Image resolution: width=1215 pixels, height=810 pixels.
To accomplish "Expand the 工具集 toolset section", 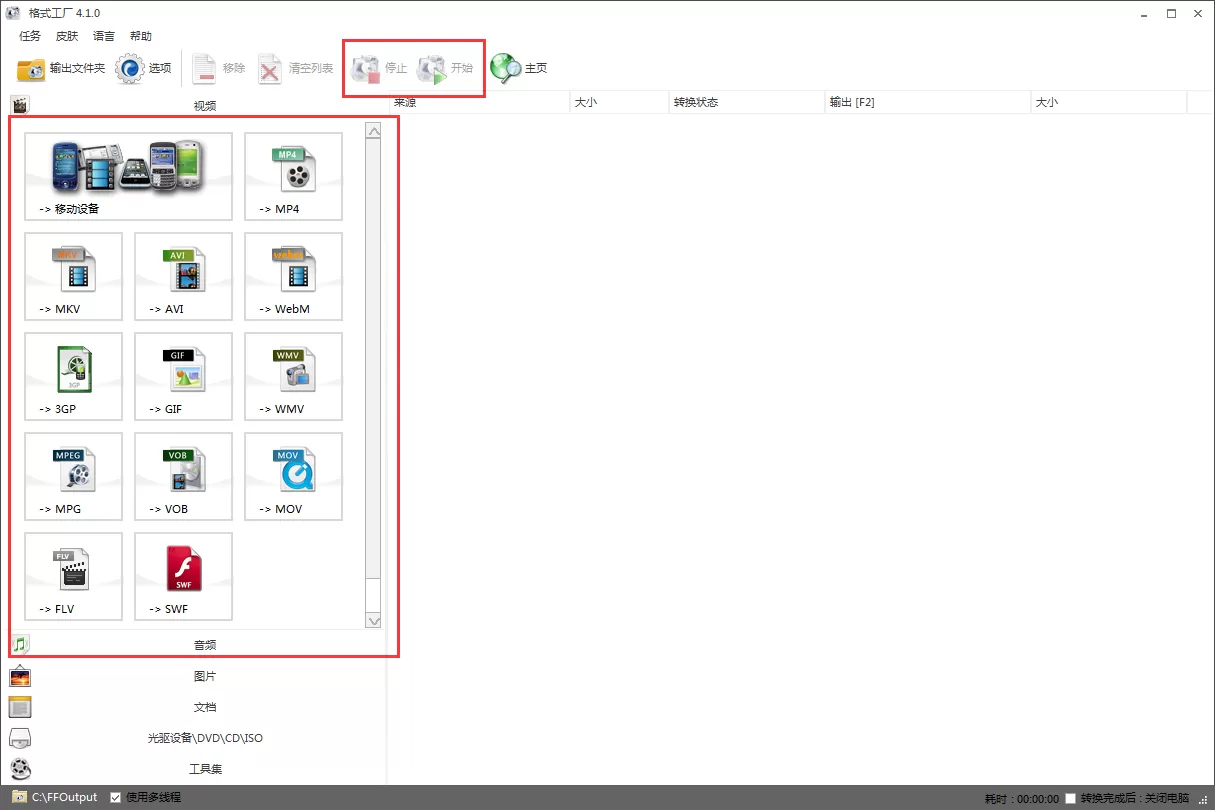I will click(x=197, y=769).
